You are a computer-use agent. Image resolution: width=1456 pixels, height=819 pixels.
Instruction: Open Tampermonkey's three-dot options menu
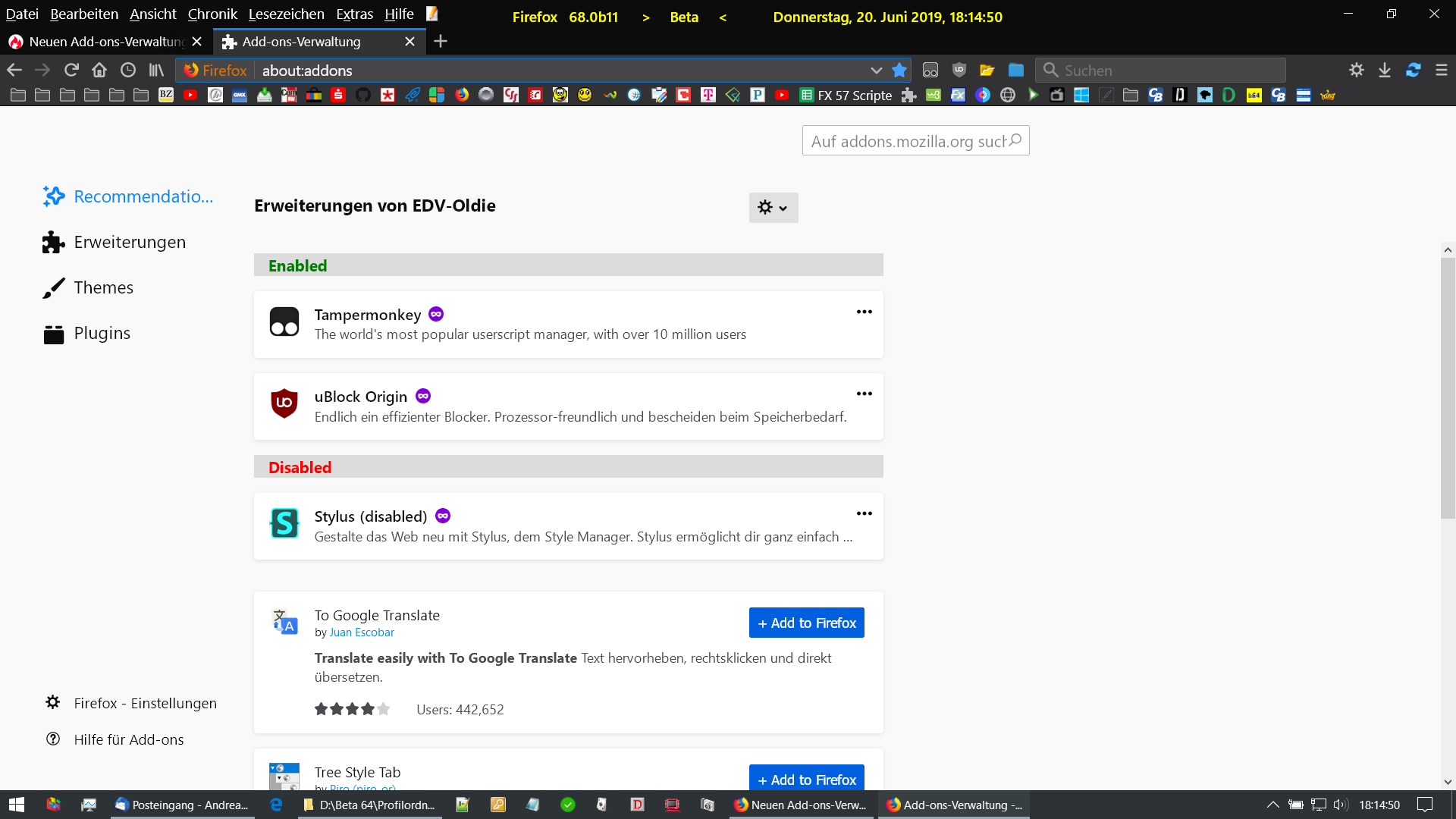[x=864, y=312]
